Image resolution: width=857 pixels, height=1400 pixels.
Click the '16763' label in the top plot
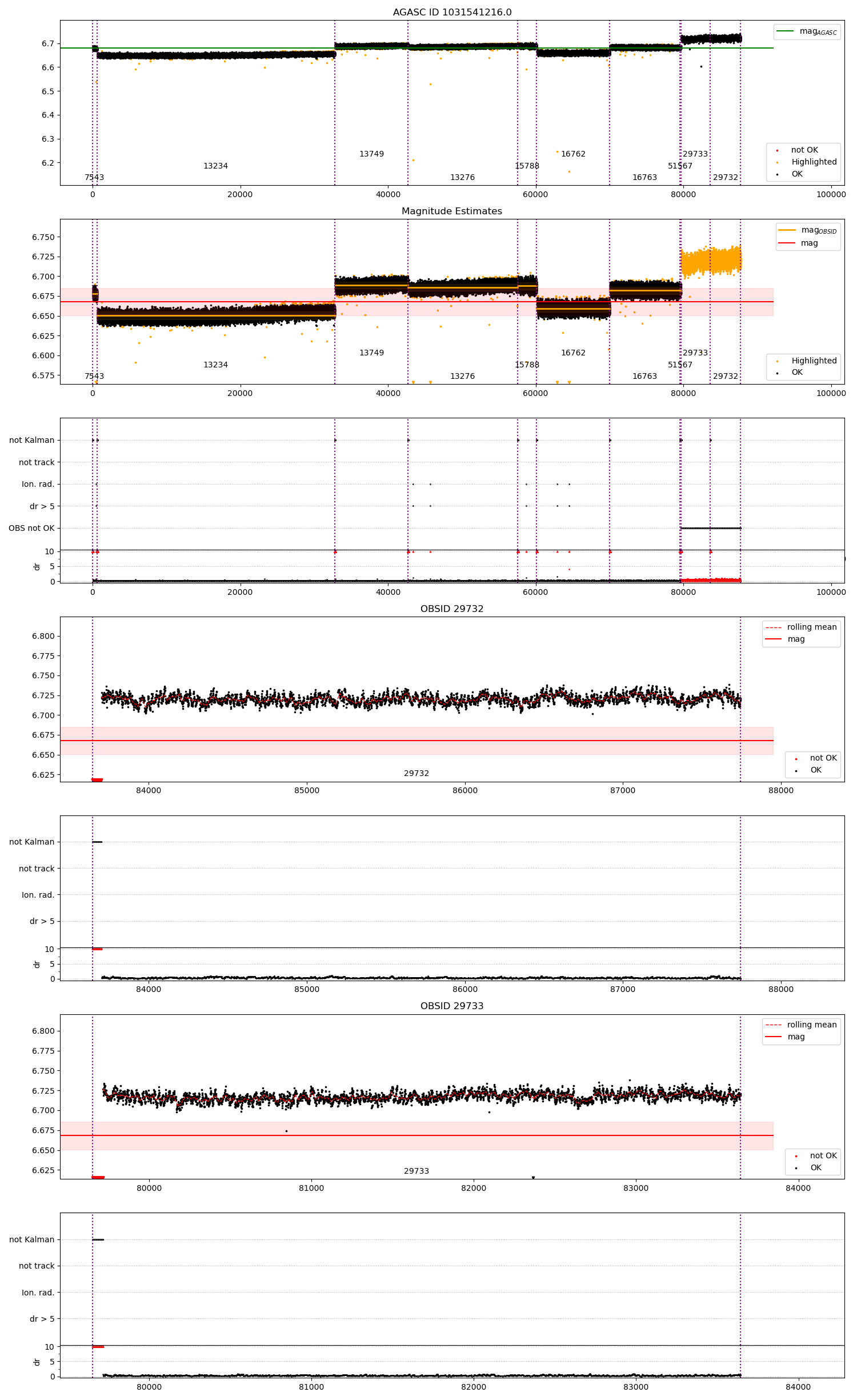click(x=644, y=177)
